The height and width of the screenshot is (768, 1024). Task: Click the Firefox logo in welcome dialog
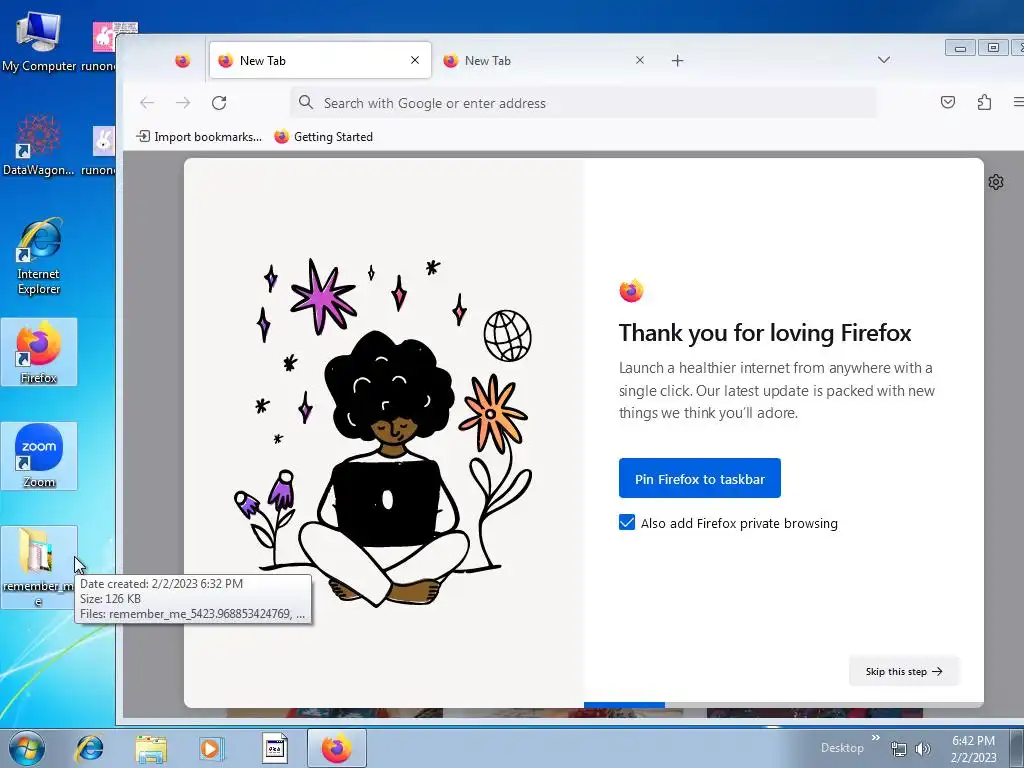631,291
